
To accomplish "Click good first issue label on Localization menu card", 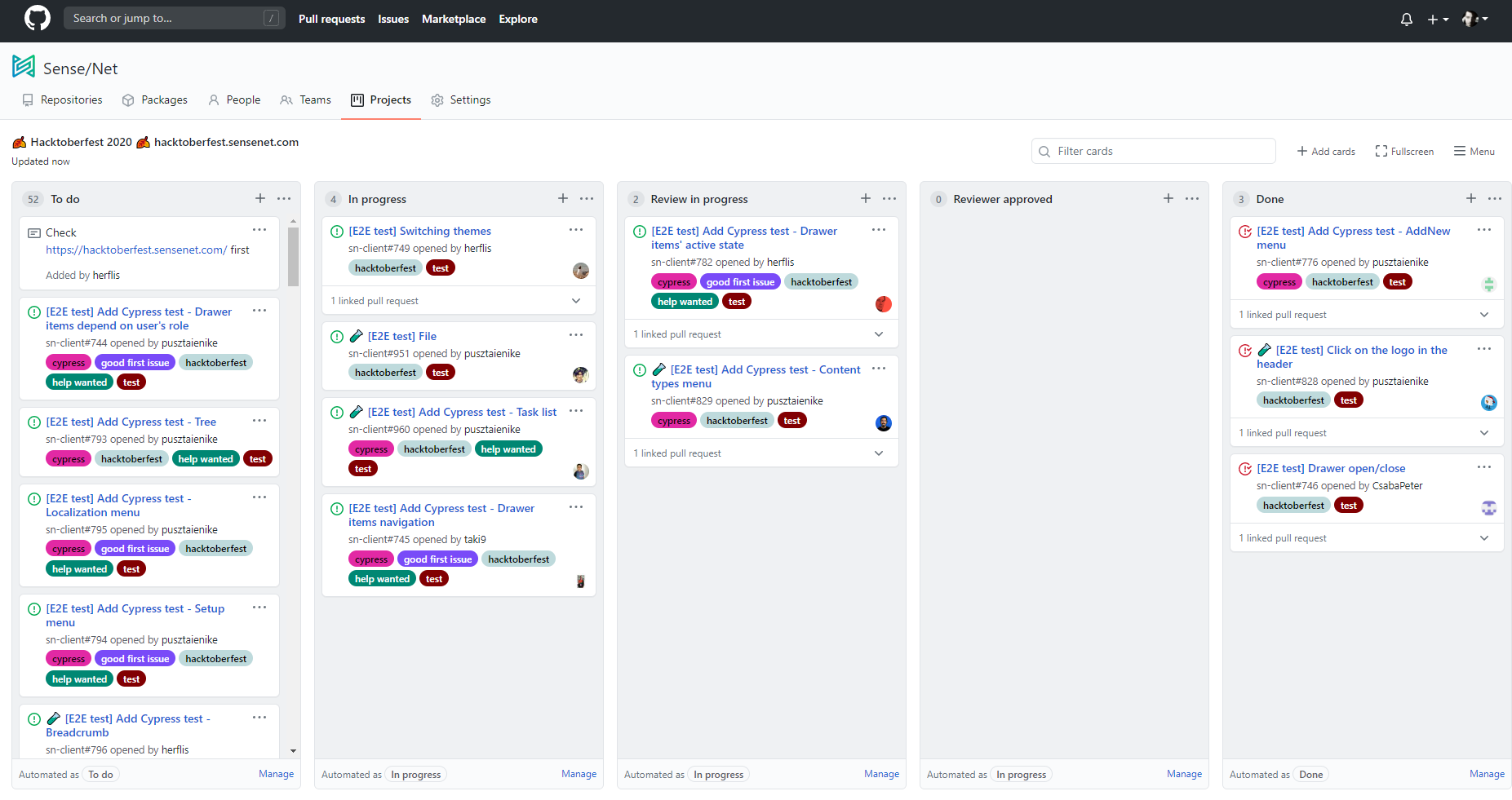I will [x=135, y=549].
